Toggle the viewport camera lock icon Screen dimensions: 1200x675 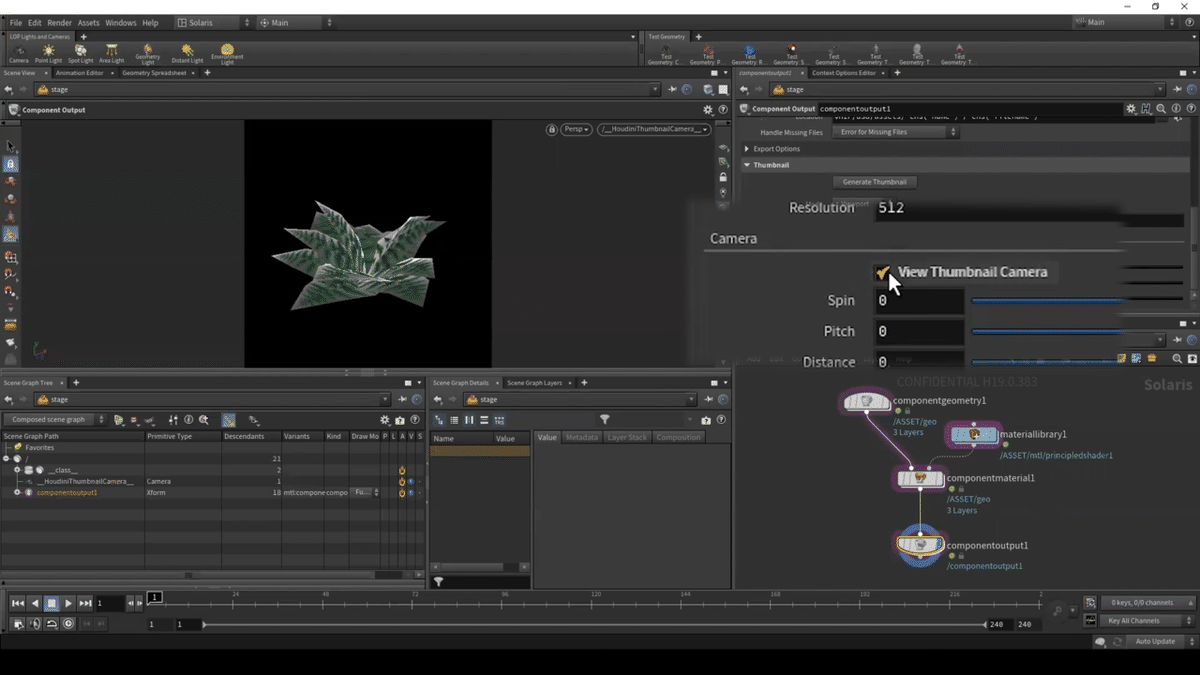tap(552, 129)
